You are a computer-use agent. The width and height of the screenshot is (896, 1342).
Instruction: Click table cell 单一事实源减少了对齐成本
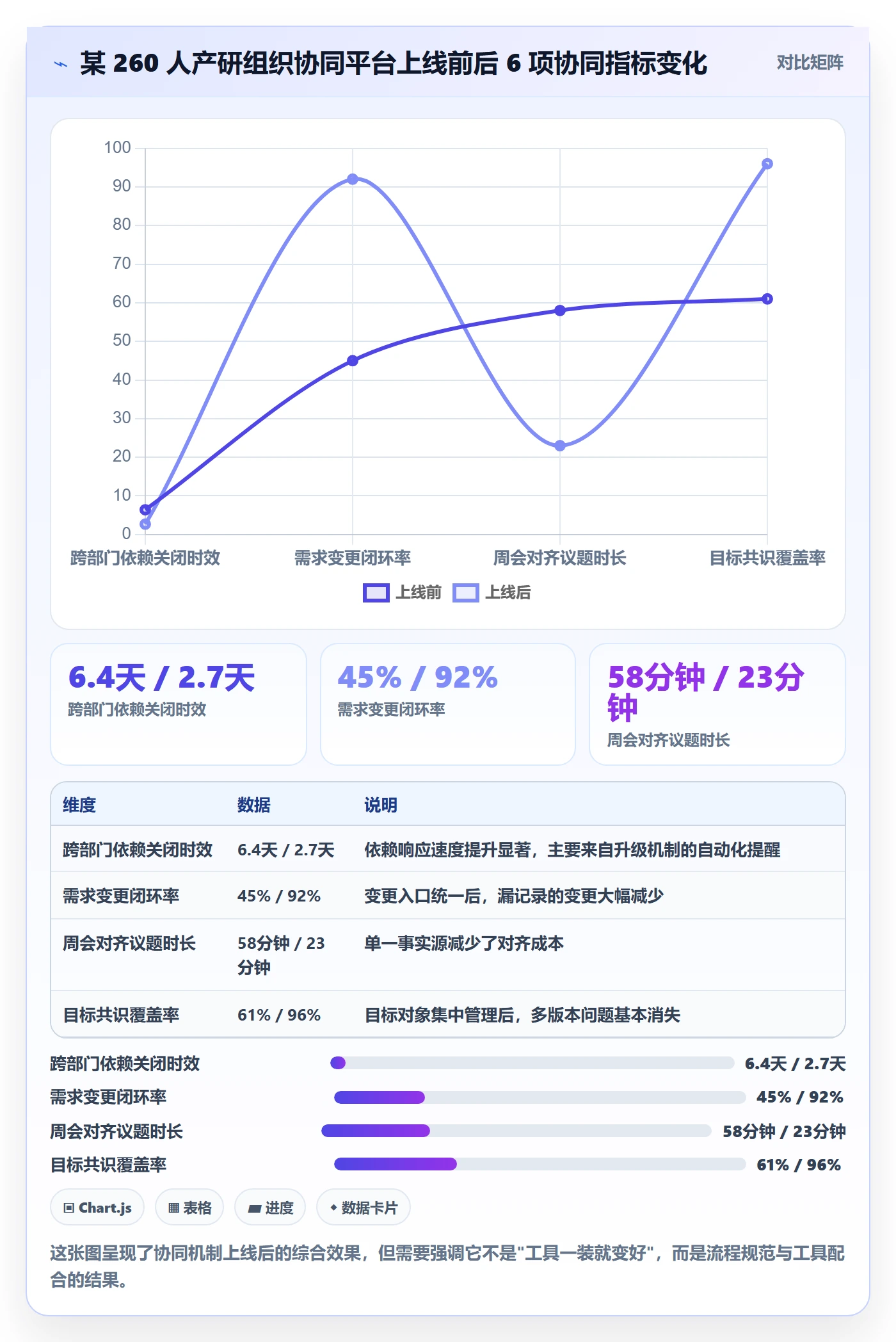coord(464,943)
